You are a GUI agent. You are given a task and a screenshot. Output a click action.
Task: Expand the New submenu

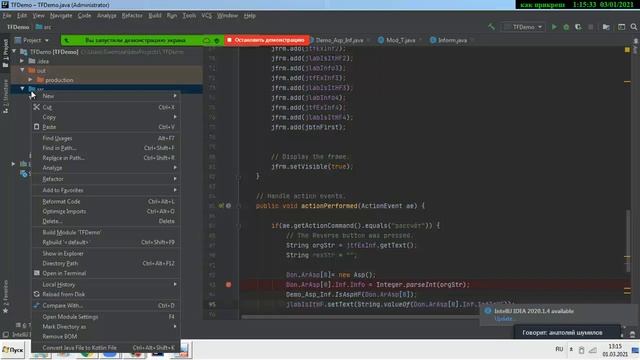point(106,96)
